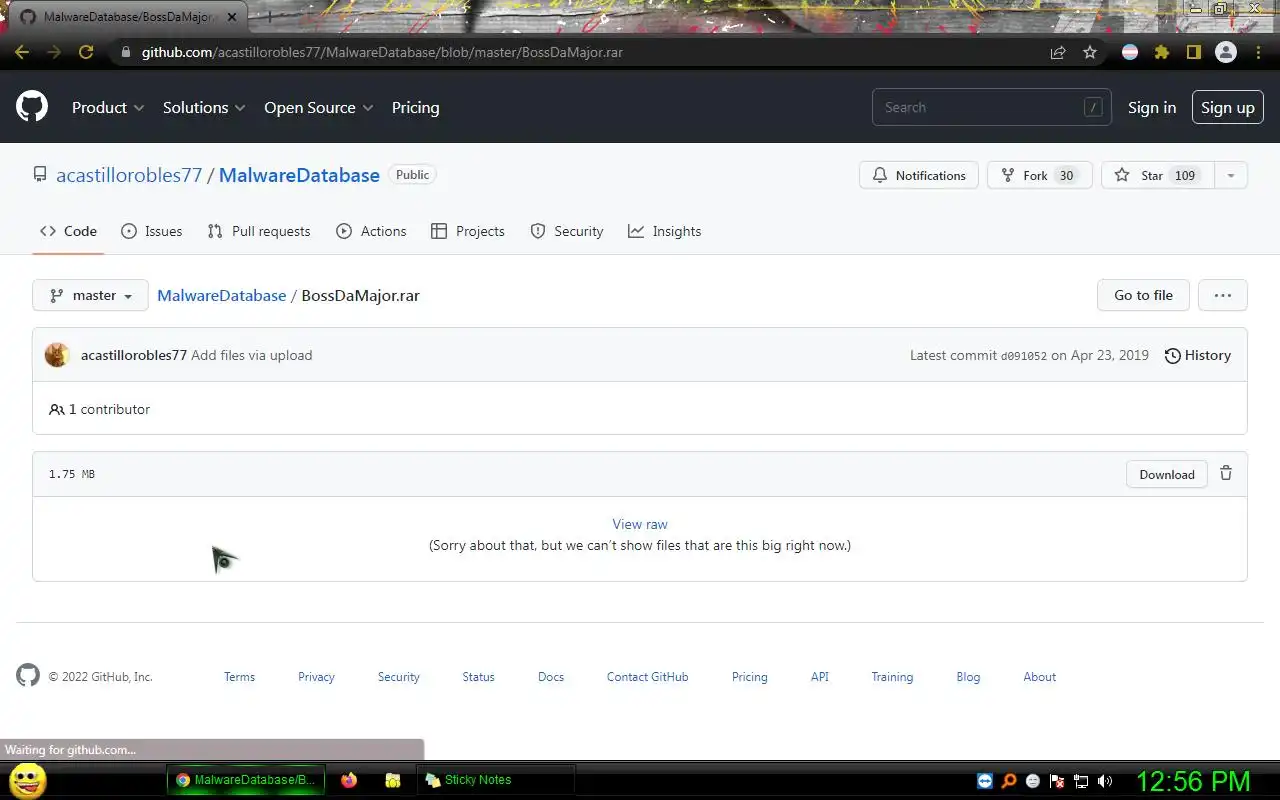Delete this file using the trash icon
The image size is (1280, 800).
[1226, 474]
